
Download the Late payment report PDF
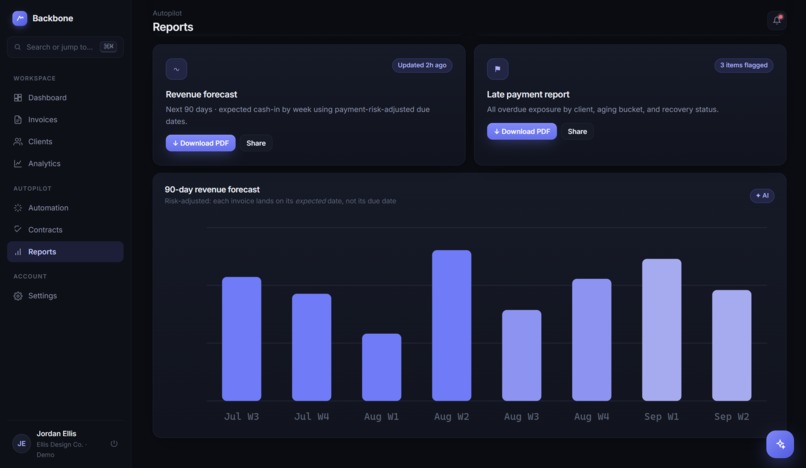click(x=522, y=131)
